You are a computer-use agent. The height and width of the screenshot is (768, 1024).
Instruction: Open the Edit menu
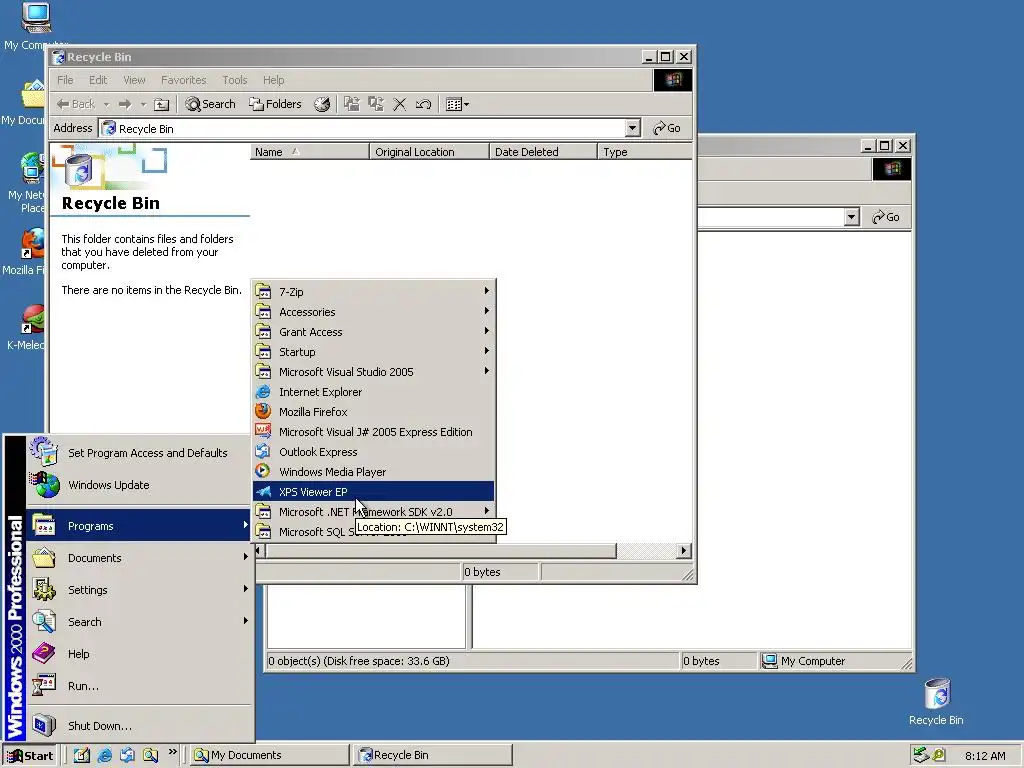click(x=98, y=80)
